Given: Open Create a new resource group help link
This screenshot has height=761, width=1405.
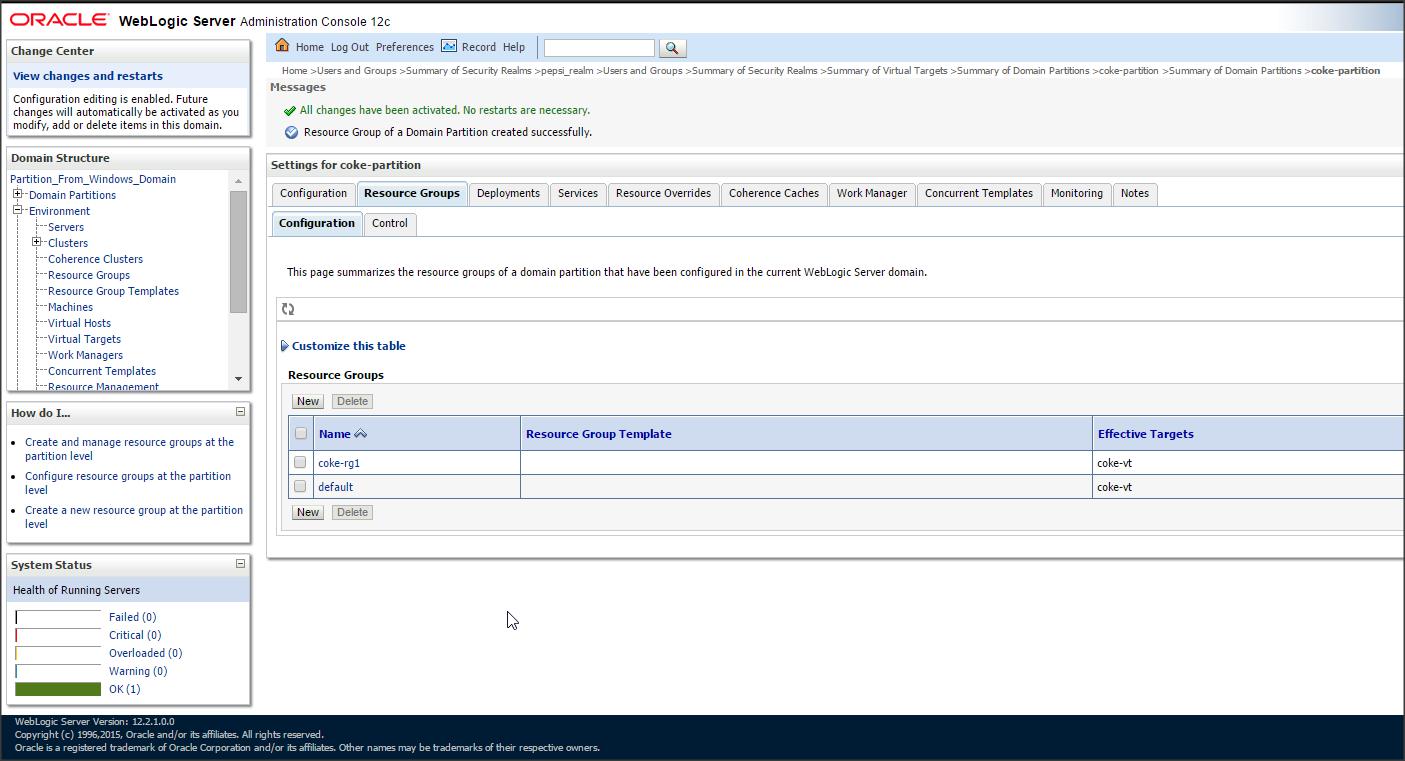Looking at the screenshot, I should [134, 517].
